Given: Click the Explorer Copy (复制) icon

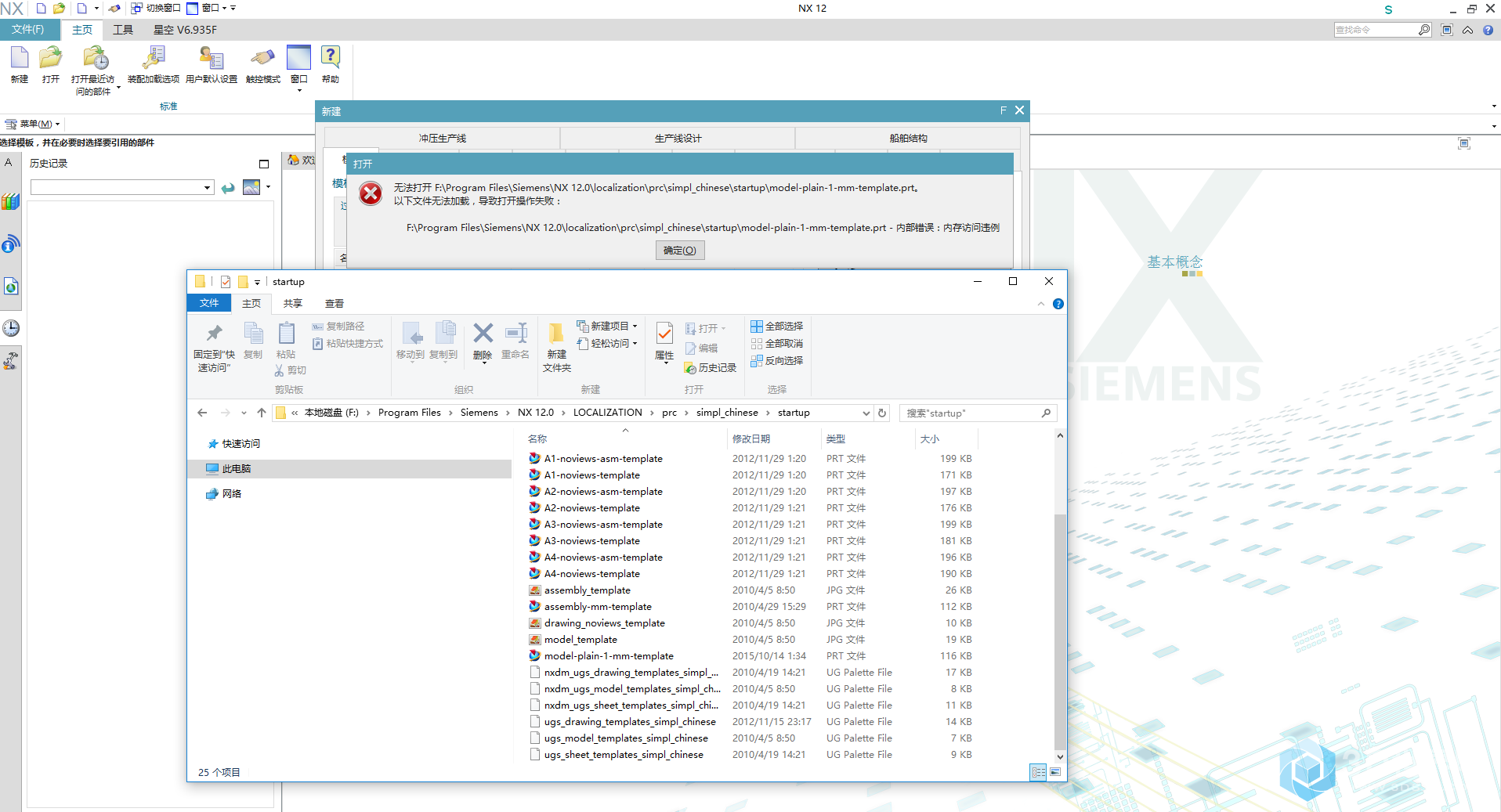Looking at the screenshot, I should (253, 333).
